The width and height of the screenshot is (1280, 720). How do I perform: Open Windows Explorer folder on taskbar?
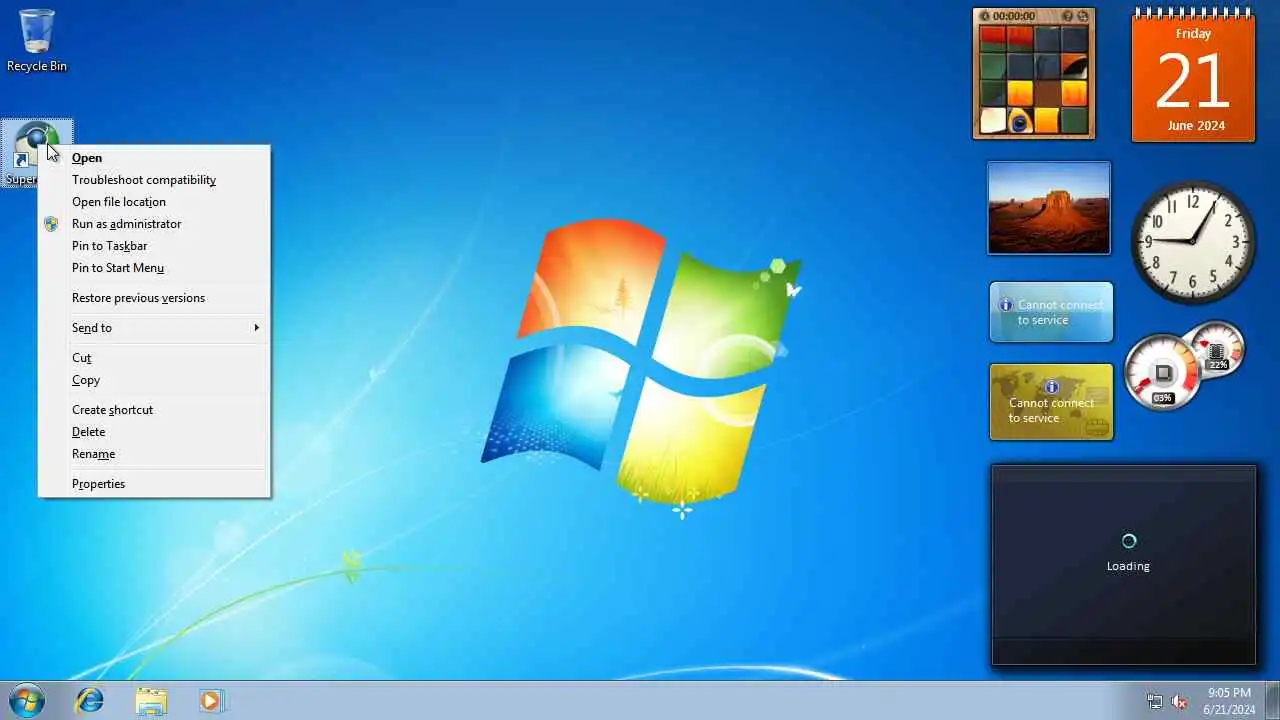pyautogui.click(x=151, y=700)
